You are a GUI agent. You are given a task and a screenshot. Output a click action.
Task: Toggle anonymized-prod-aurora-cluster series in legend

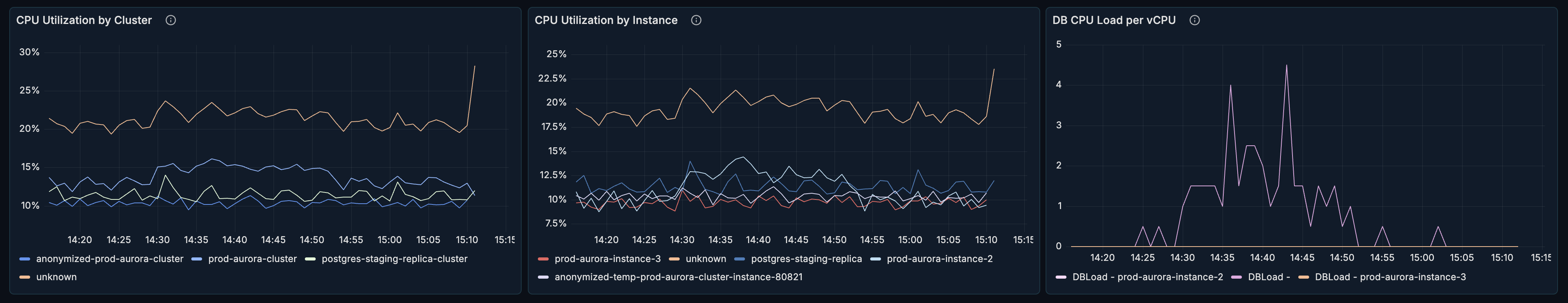point(110,259)
